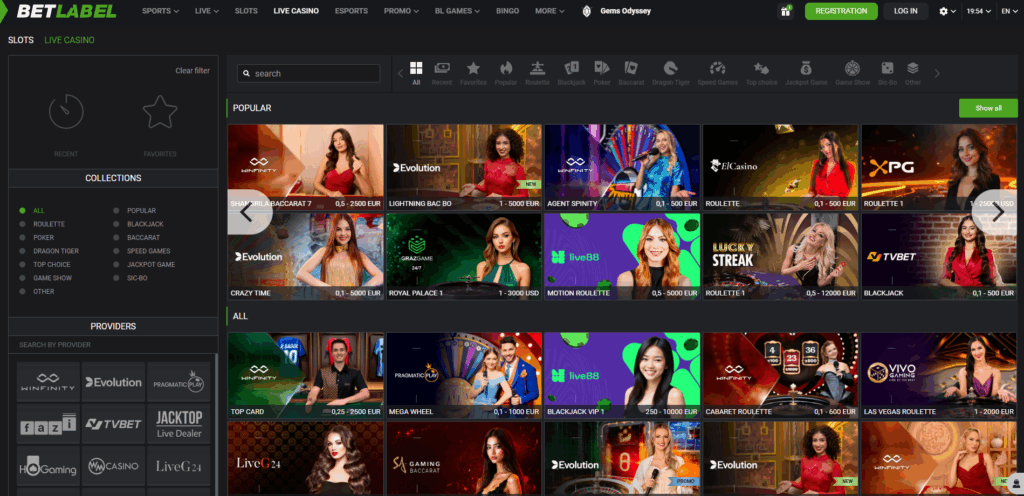
Task: Show next categories with right chevron
Action: click(937, 74)
